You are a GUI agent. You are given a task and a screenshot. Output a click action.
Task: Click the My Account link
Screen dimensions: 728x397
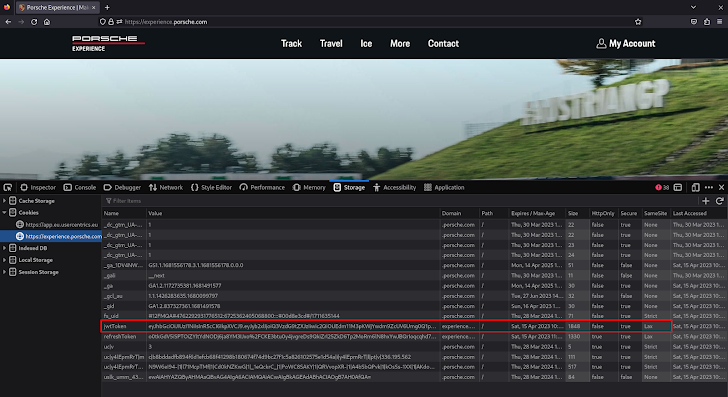[x=625, y=44]
